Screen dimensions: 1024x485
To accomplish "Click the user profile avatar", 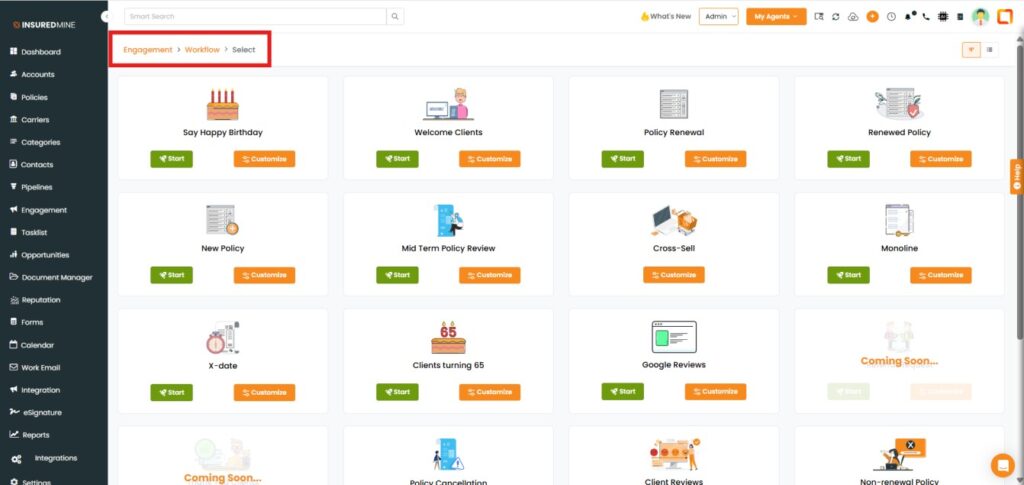I will 980,17.
